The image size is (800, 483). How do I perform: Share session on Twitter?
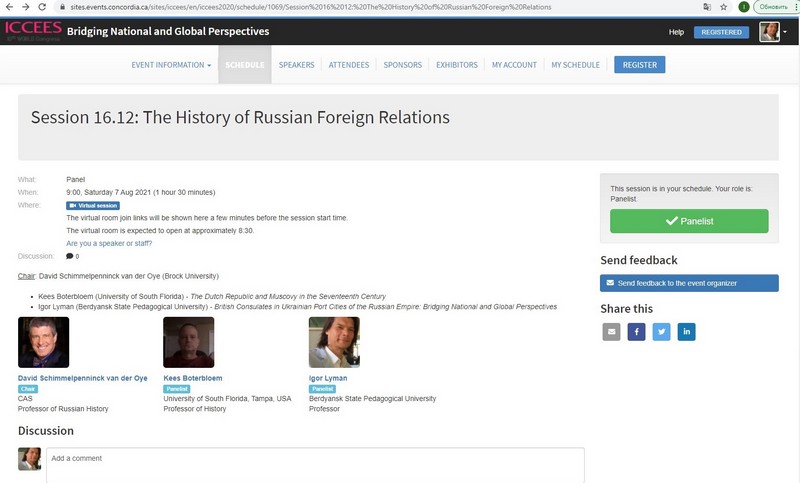pyautogui.click(x=661, y=331)
